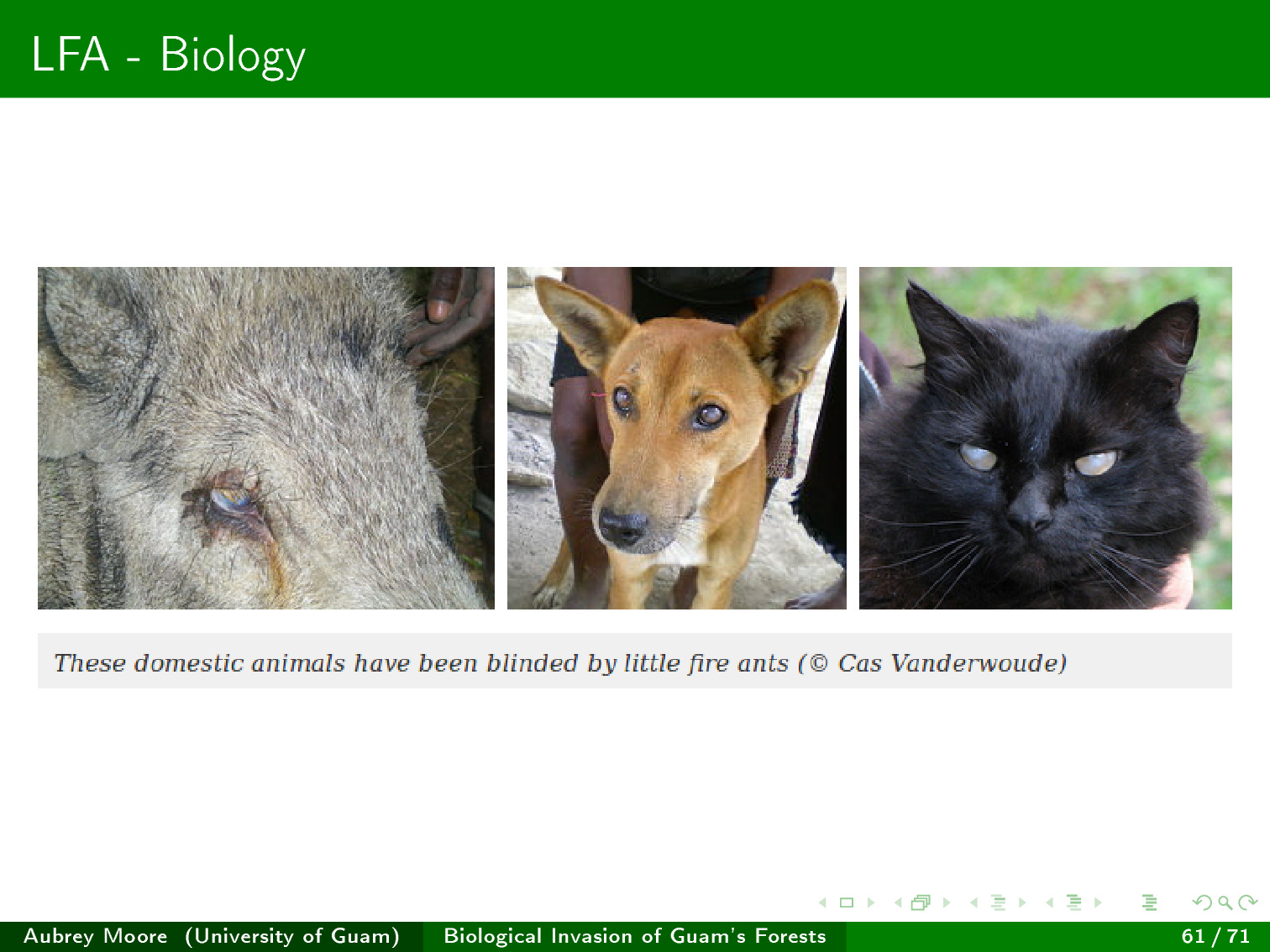Go to previous section arrow
This screenshot has height=952, width=1270.
pyautogui.click(x=1049, y=903)
